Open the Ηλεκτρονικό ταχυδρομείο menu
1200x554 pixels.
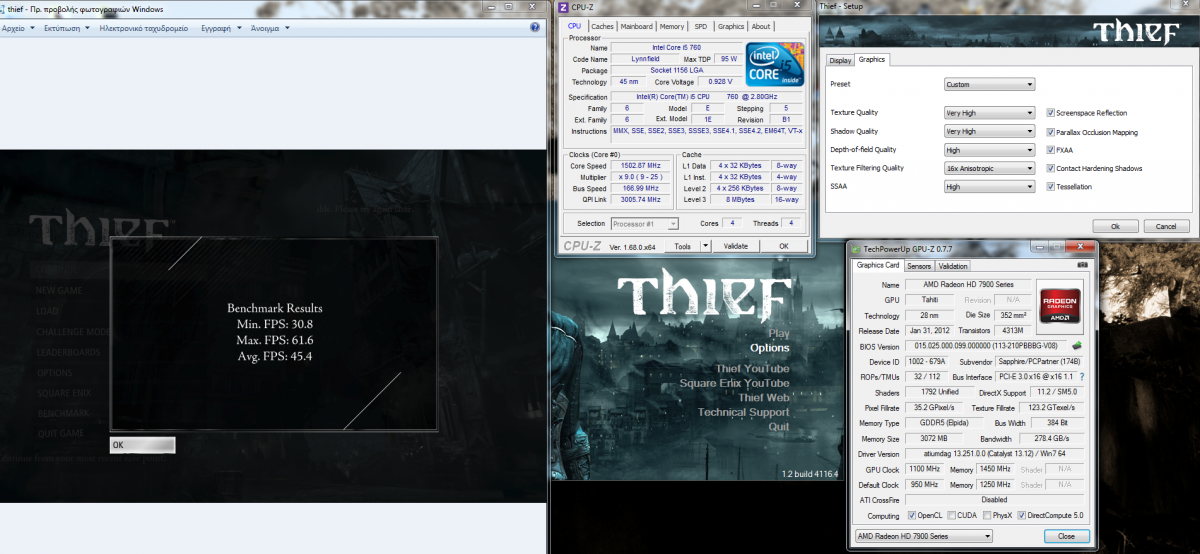point(143,28)
